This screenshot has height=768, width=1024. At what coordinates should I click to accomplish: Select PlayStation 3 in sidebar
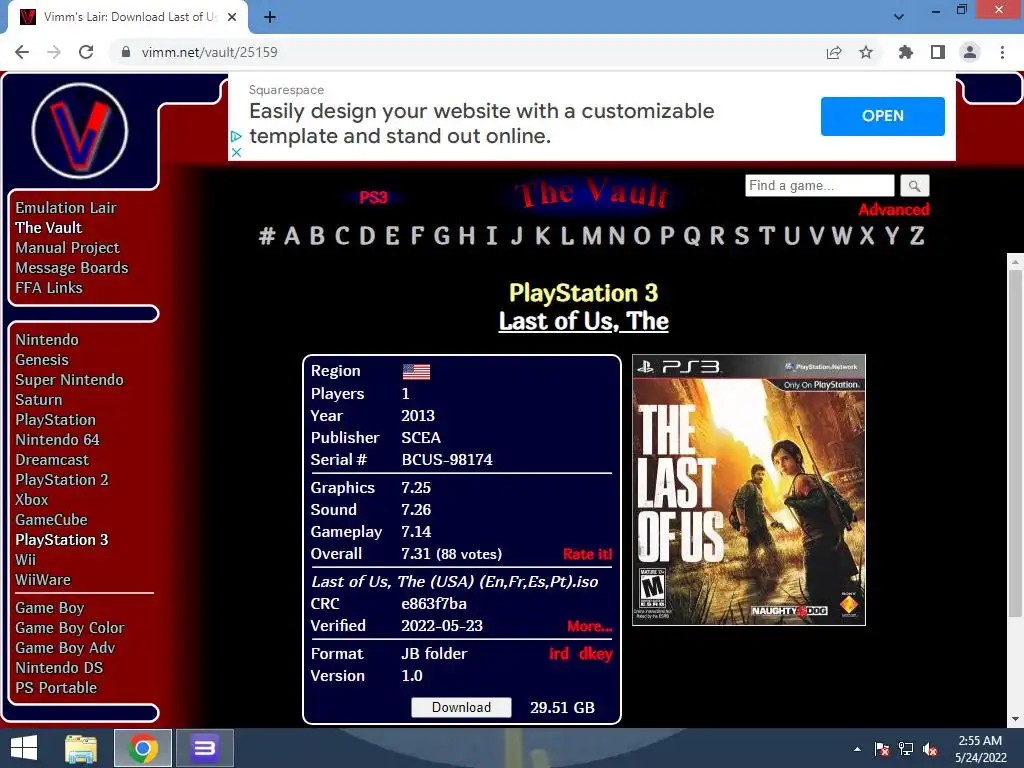click(62, 540)
